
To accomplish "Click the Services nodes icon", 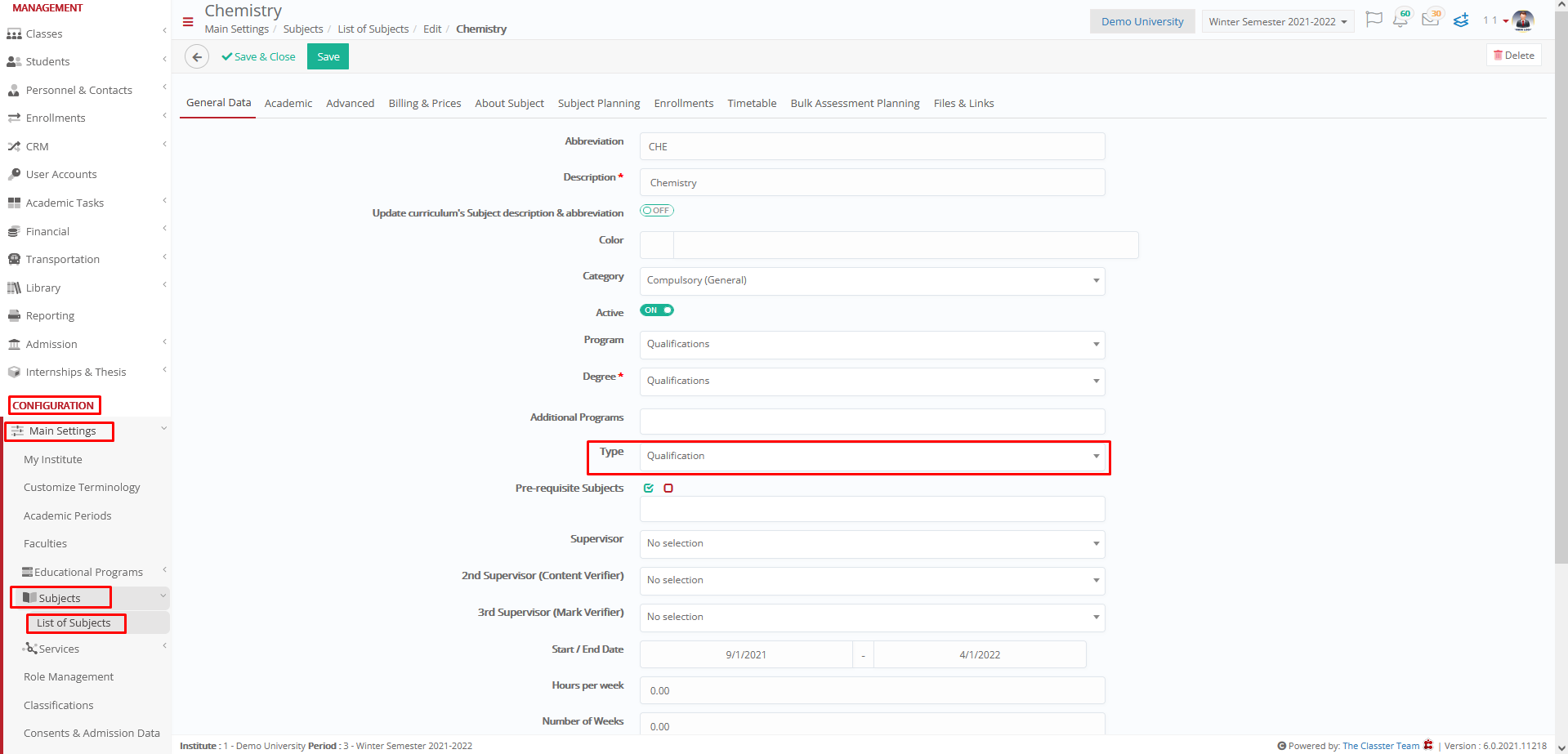I will pyautogui.click(x=30, y=649).
